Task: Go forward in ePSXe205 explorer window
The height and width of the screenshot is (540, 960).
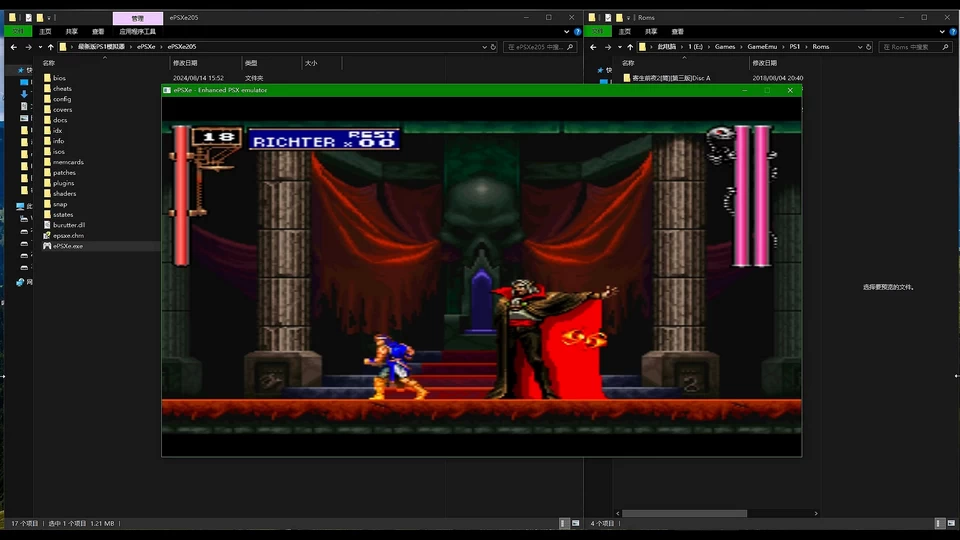Action: (x=28, y=47)
